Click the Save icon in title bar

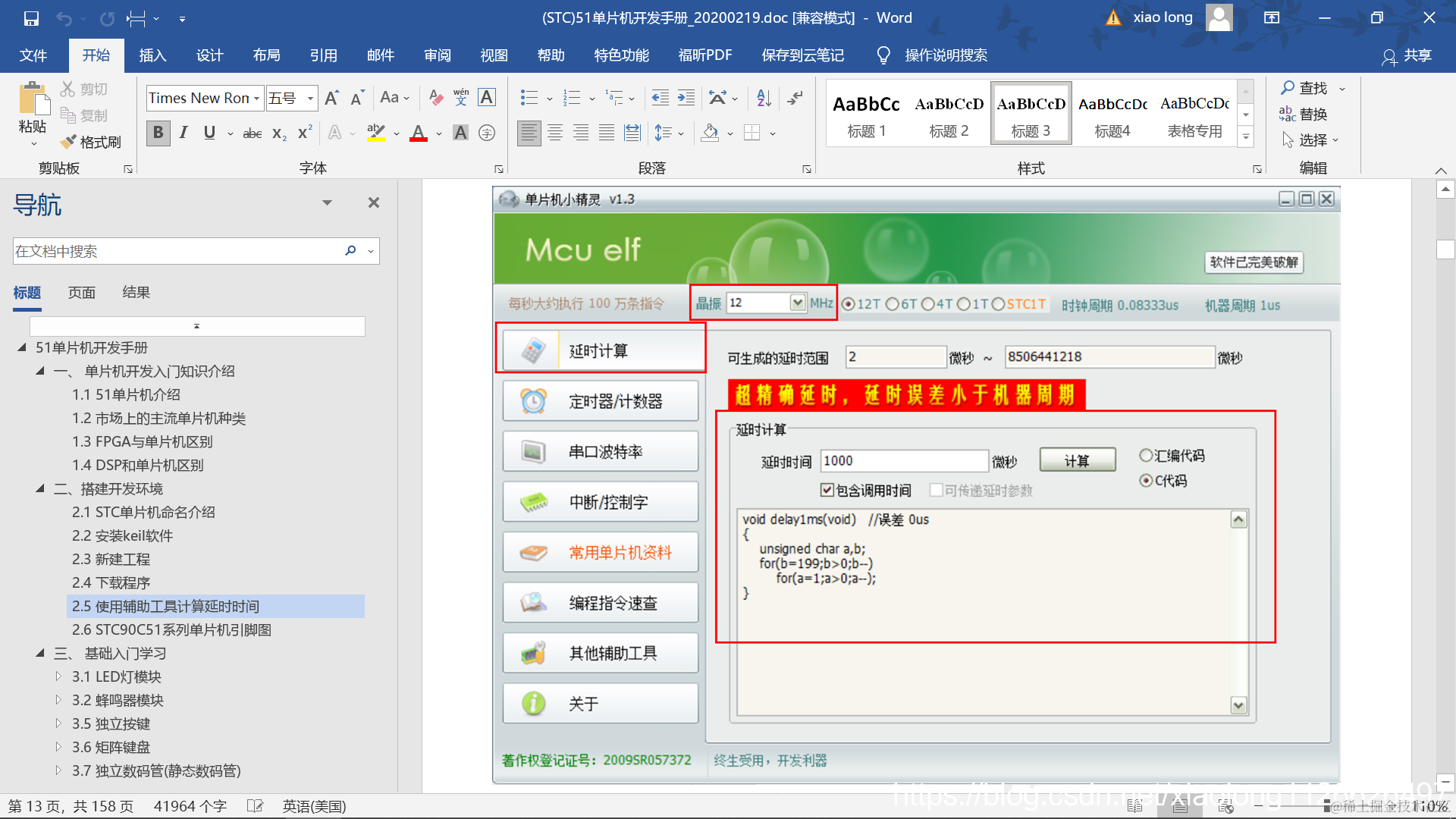click(x=31, y=18)
